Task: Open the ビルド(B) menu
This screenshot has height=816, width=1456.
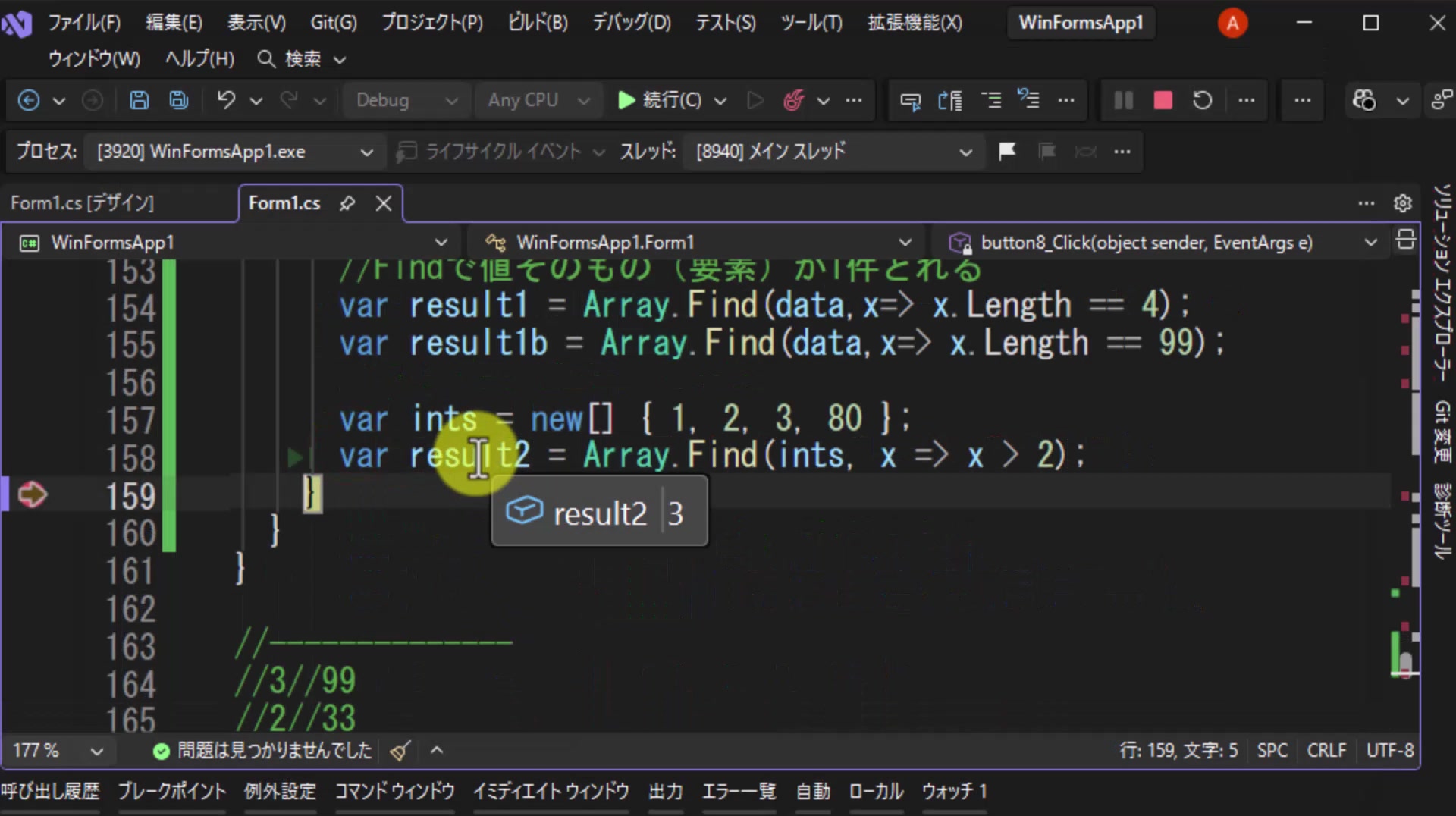Action: coord(538,23)
